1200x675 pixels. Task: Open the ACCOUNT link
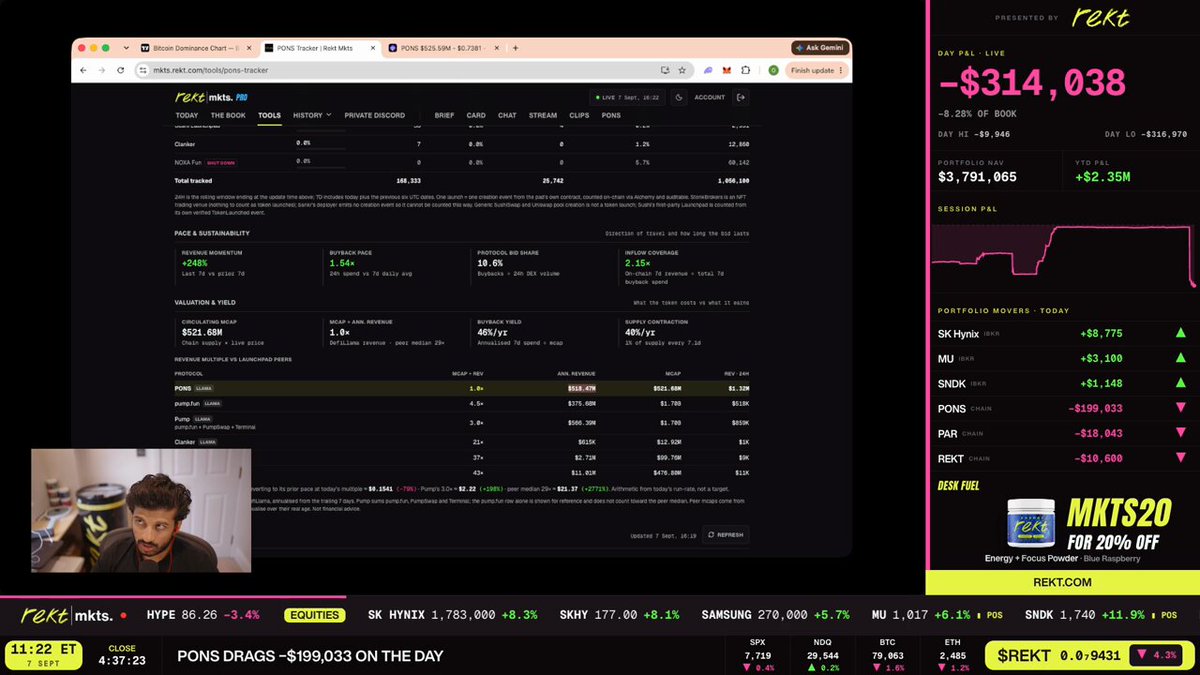[x=710, y=97]
